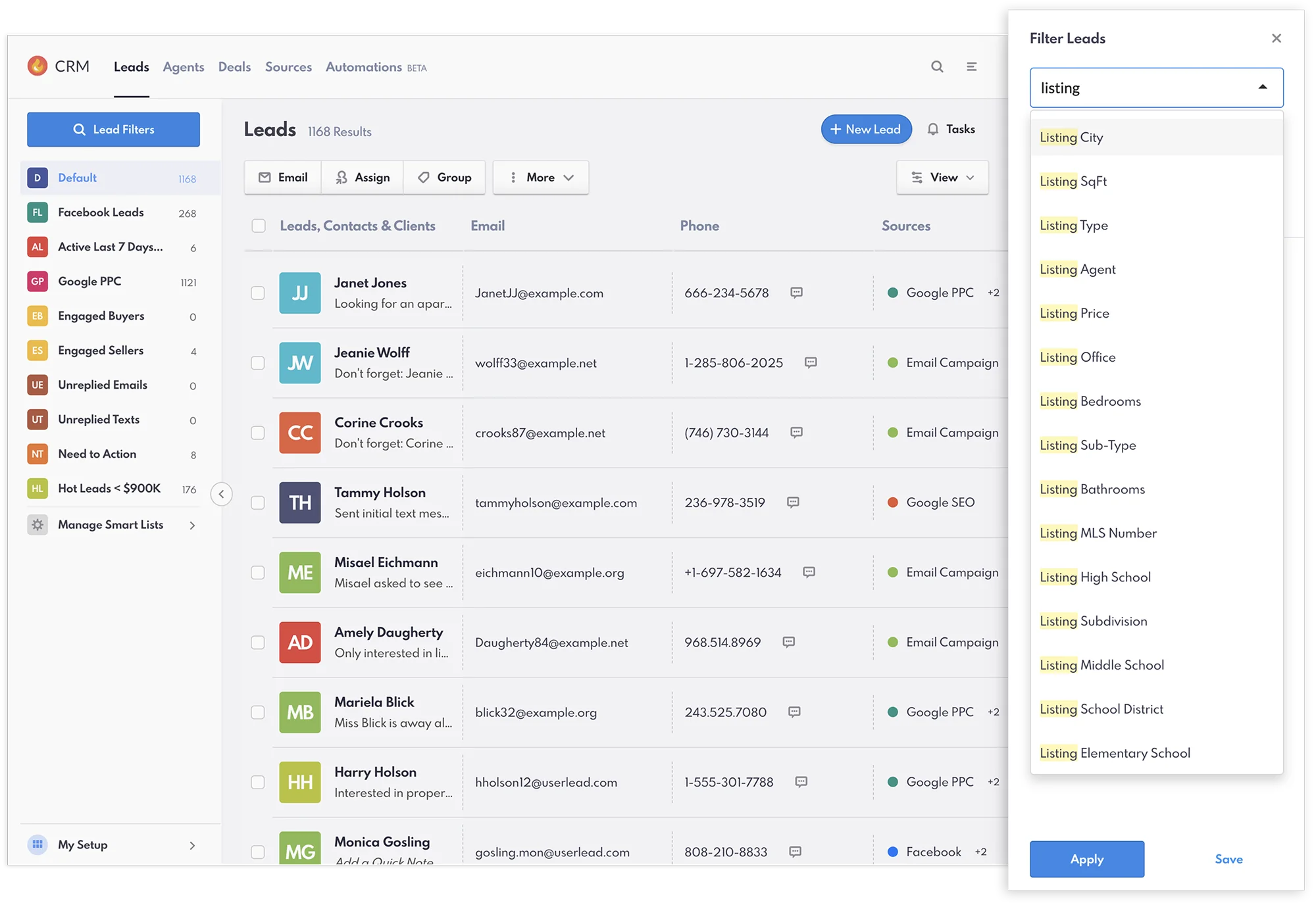The height and width of the screenshot is (903, 1316).
Task: Select the checkbox next to Mariela Blick
Action: [x=258, y=712]
